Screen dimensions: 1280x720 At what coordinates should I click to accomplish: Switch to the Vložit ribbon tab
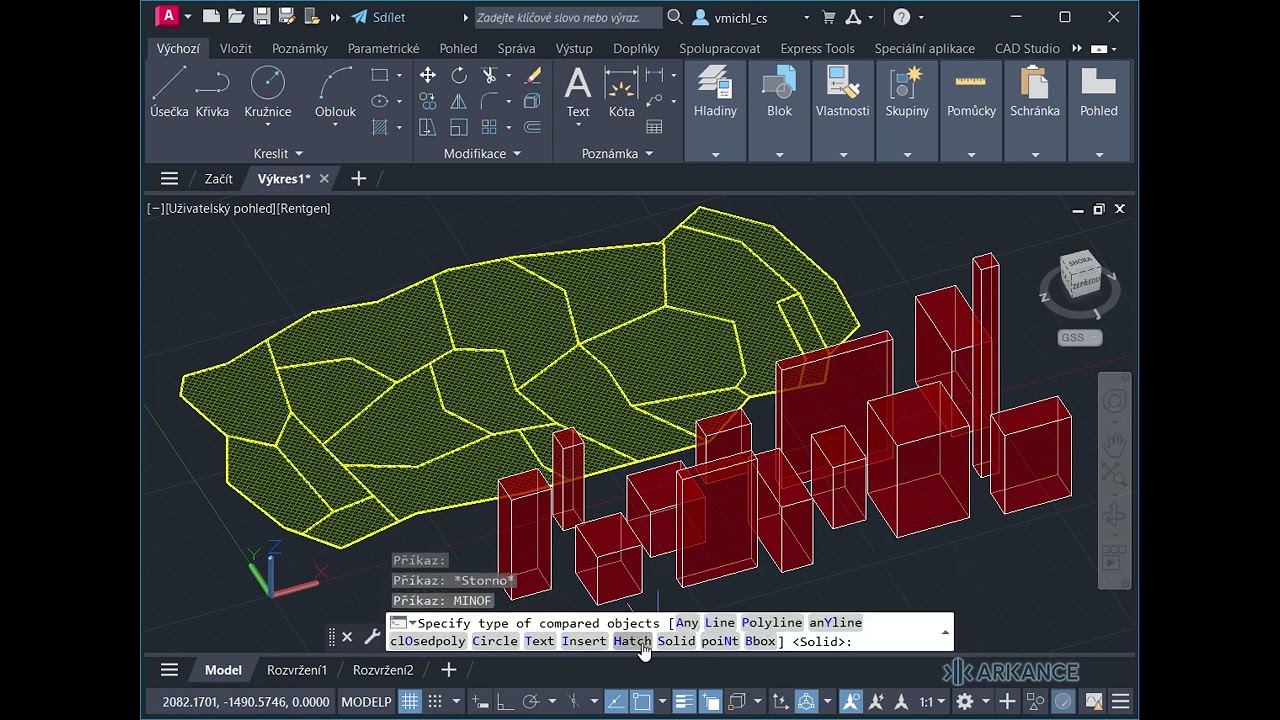(236, 48)
